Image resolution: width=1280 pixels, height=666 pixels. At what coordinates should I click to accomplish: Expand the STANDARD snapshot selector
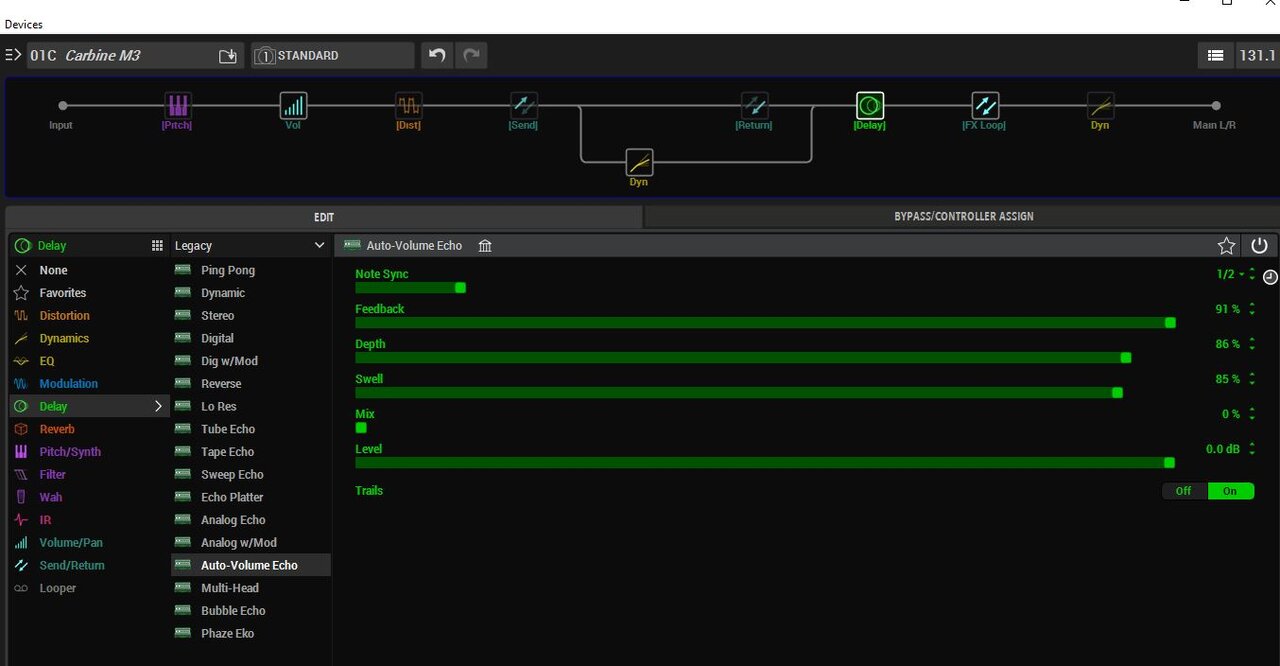pyautogui.click(x=332, y=56)
